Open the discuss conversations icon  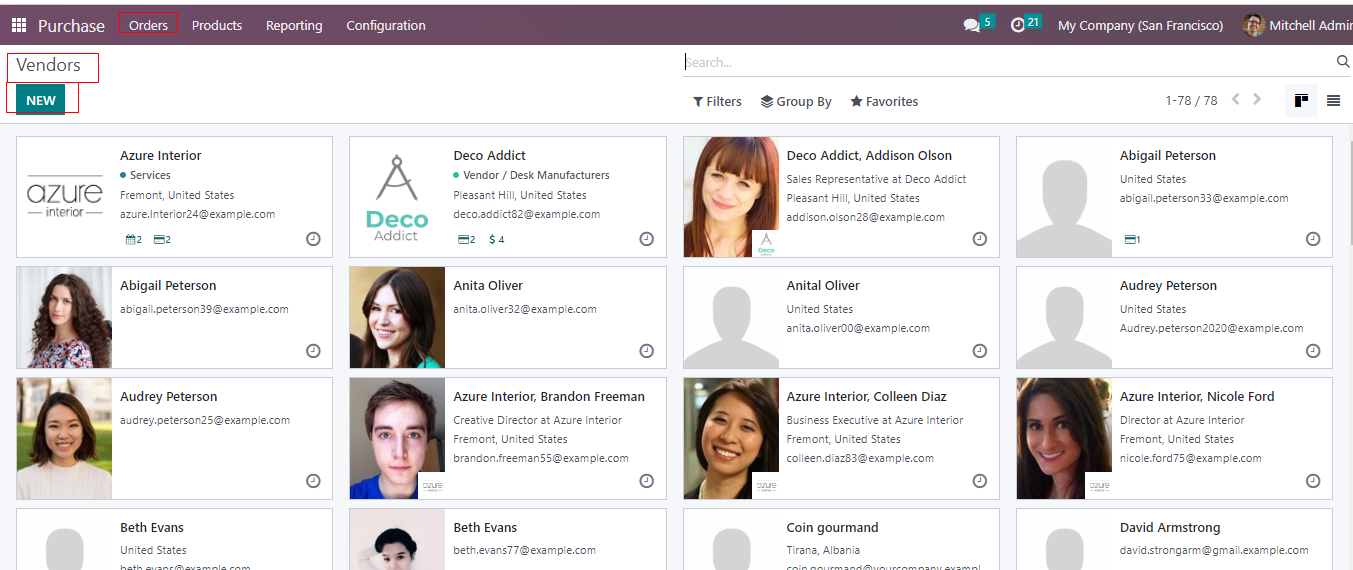pos(971,26)
